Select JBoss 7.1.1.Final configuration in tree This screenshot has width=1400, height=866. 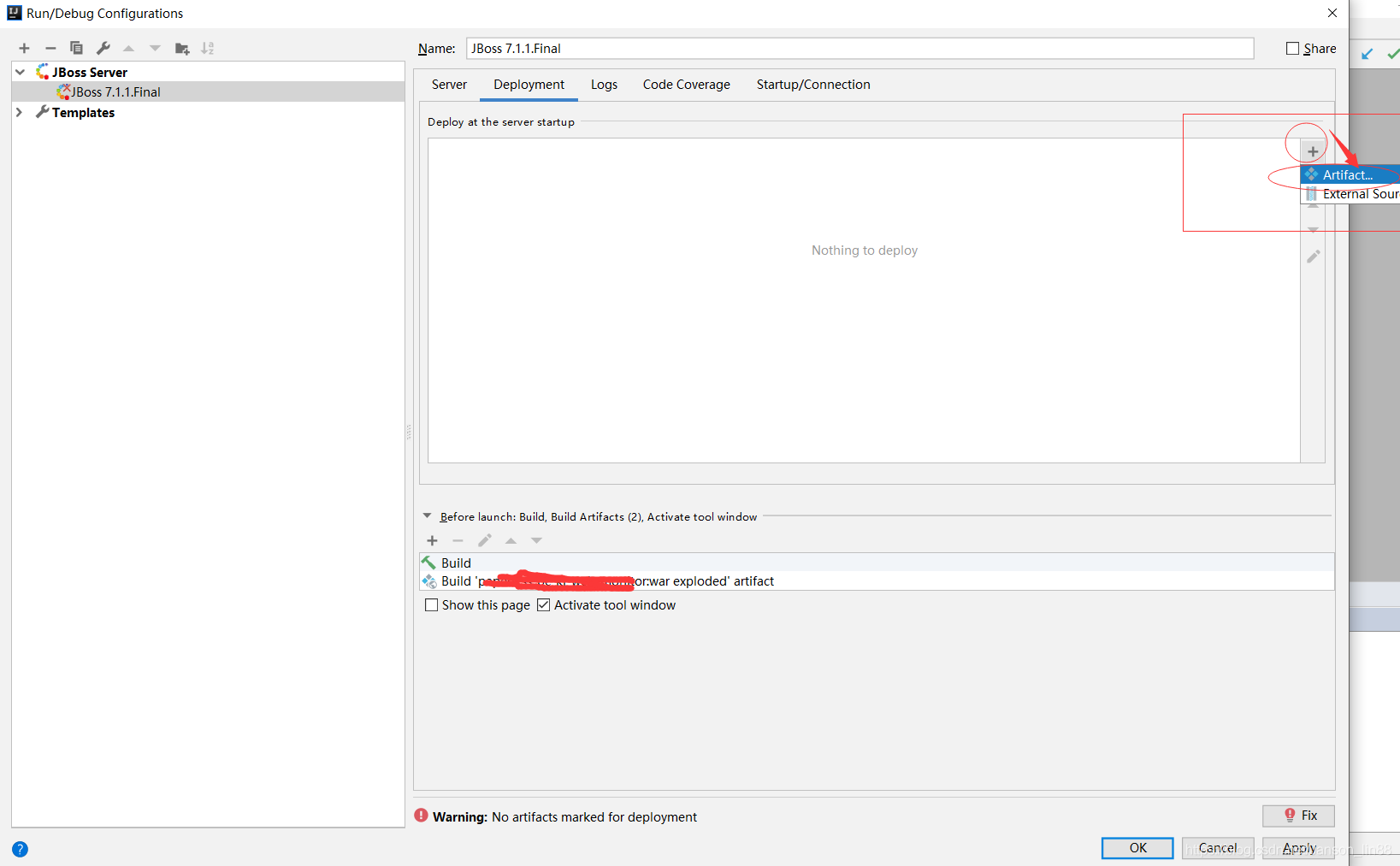208,91
